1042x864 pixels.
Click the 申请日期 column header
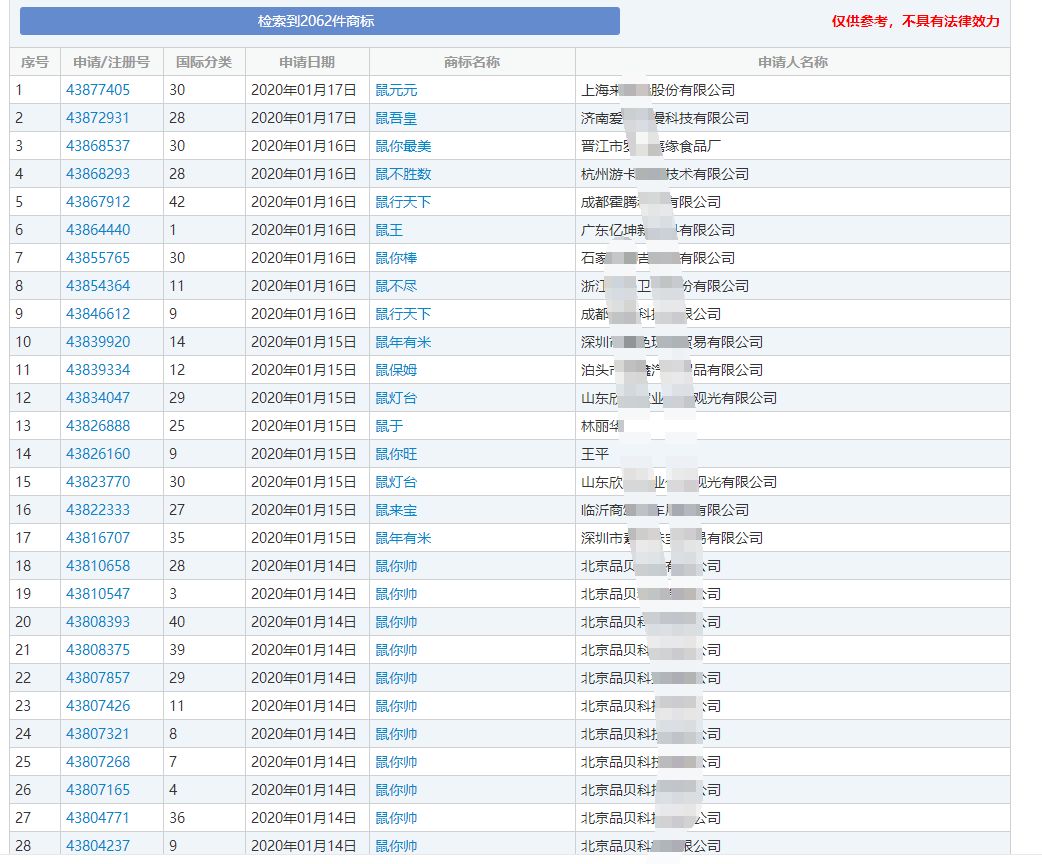coord(307,62)
